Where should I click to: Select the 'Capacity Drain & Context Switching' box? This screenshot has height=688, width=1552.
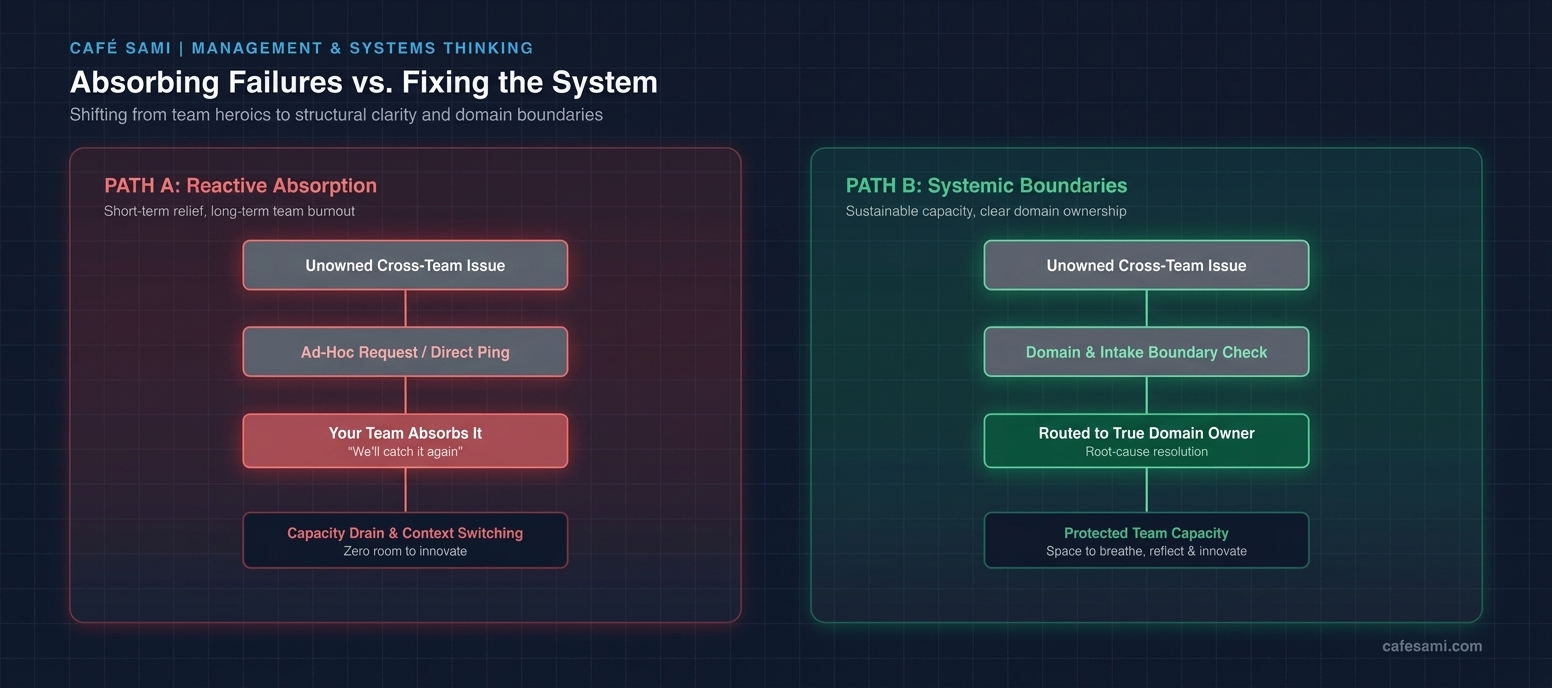405,540
